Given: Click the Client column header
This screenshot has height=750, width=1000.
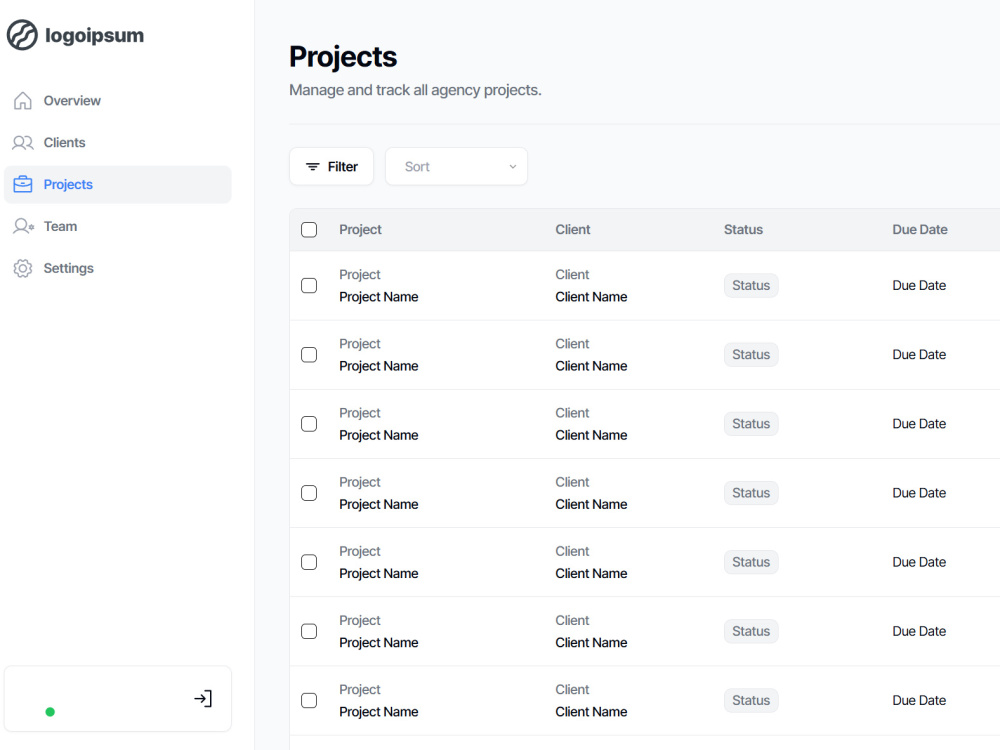Looking at the screenshot, I should [573, 230].
